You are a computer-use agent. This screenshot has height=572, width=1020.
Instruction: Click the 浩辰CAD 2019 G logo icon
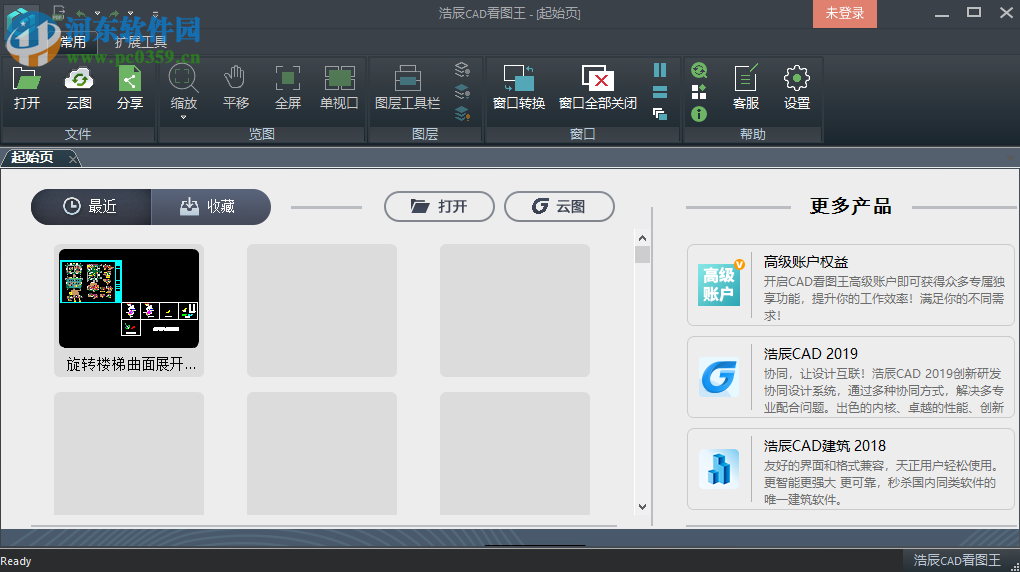click(x=719, y=377)
